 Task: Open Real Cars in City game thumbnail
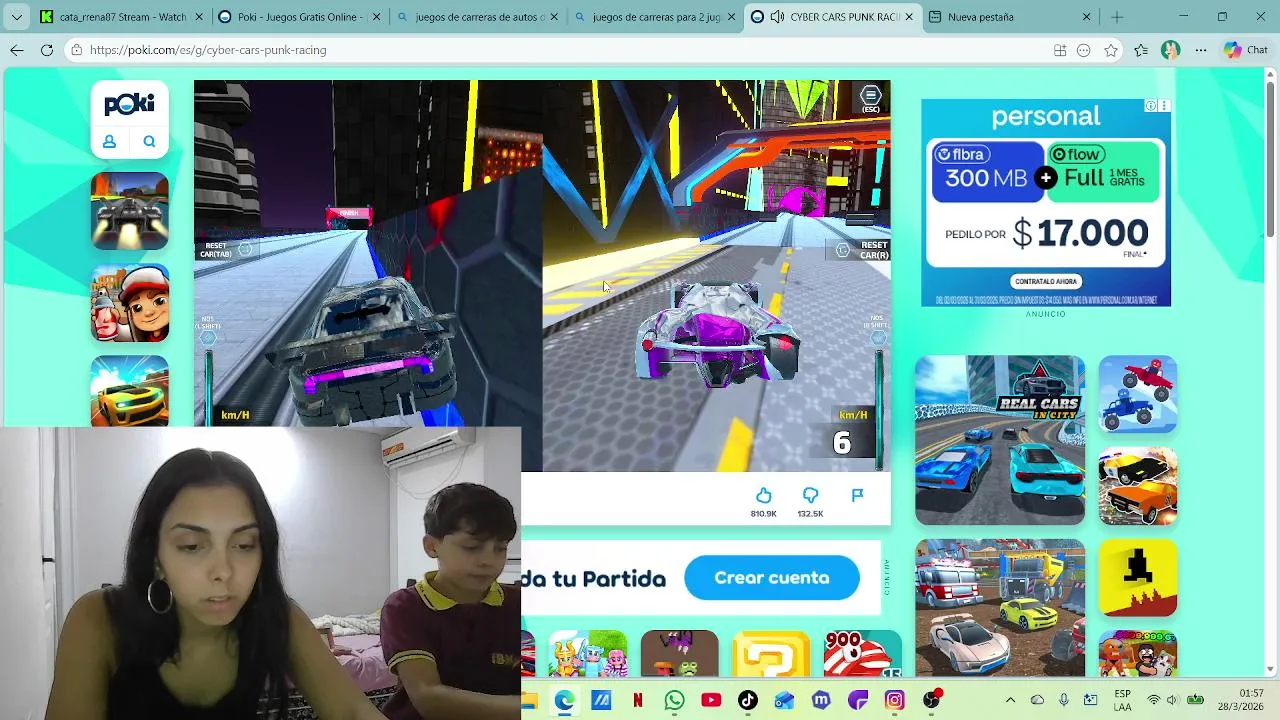(1000, 440)
